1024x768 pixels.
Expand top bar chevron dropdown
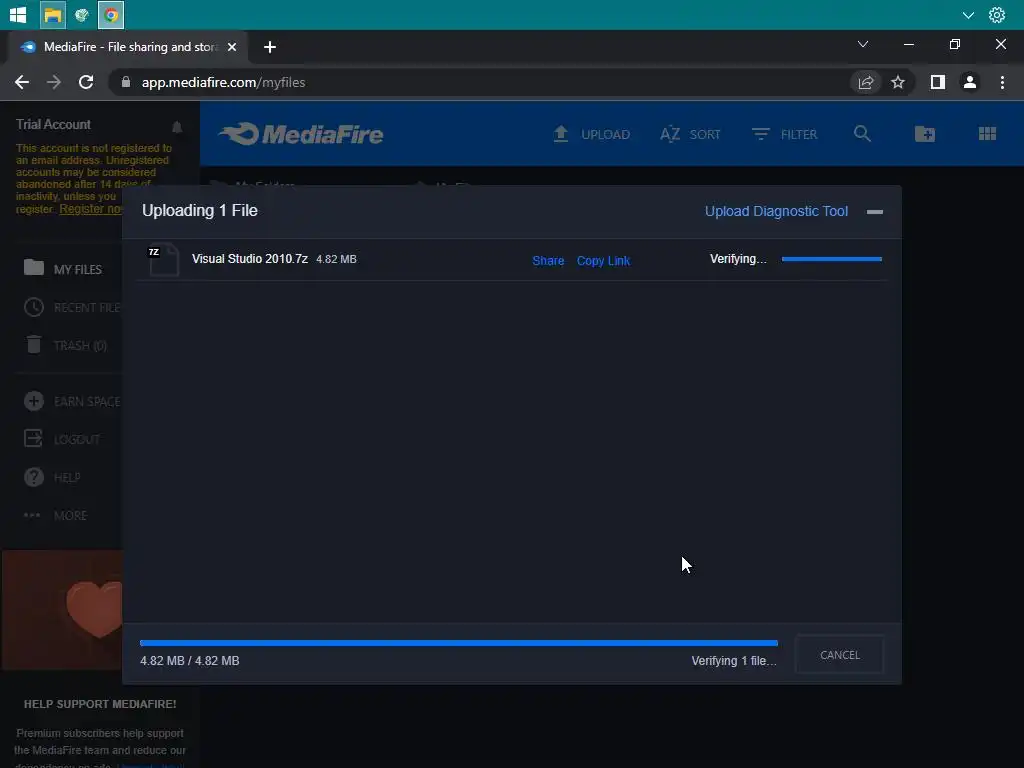[x=968, y=14]
